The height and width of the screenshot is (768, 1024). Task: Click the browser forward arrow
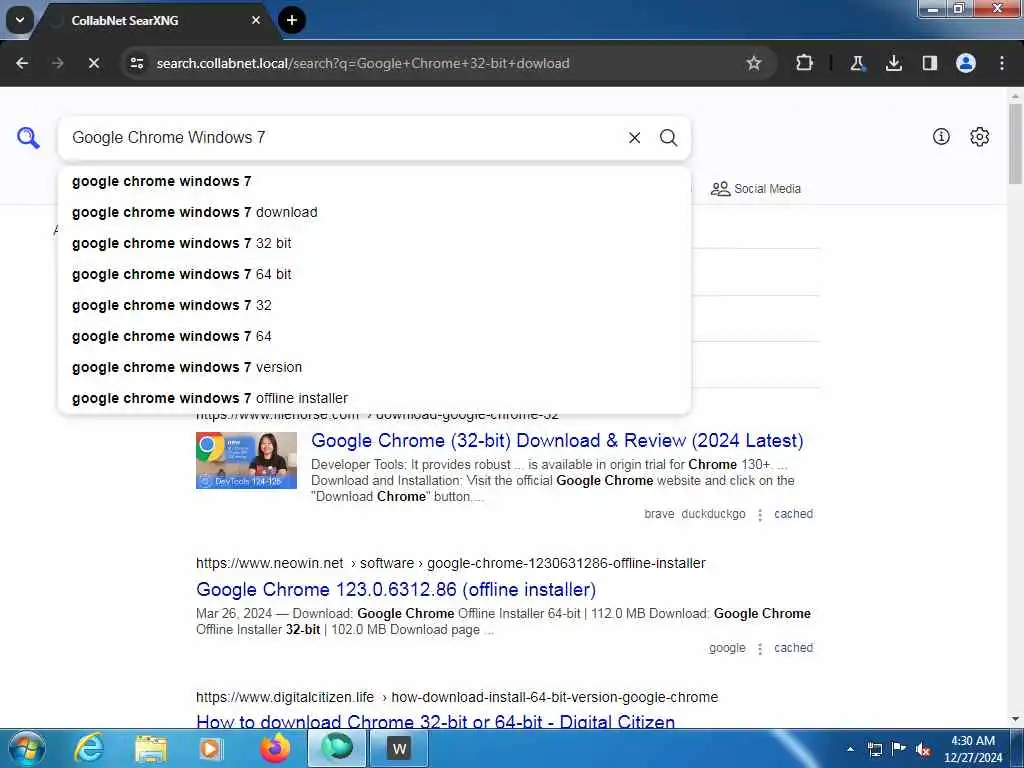pos(57,63)
